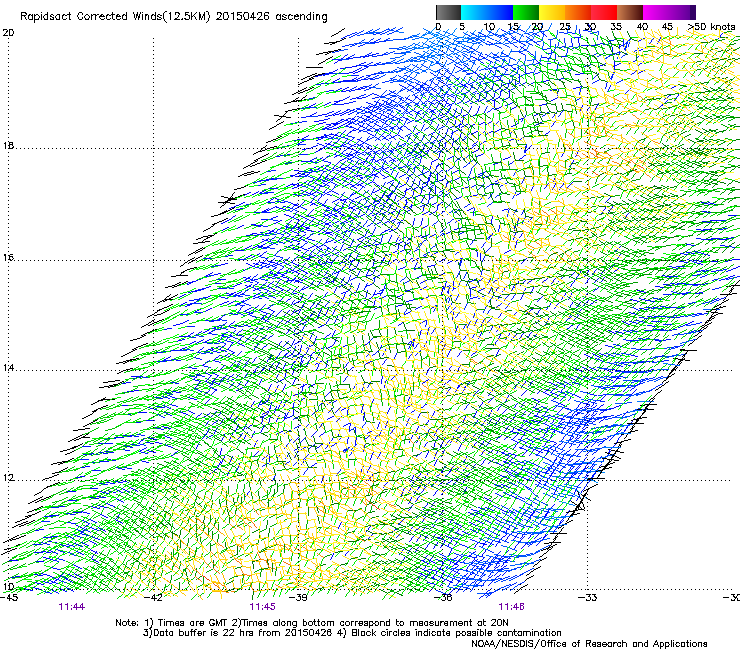Click the purple '11:44' time label

[72, 607]
